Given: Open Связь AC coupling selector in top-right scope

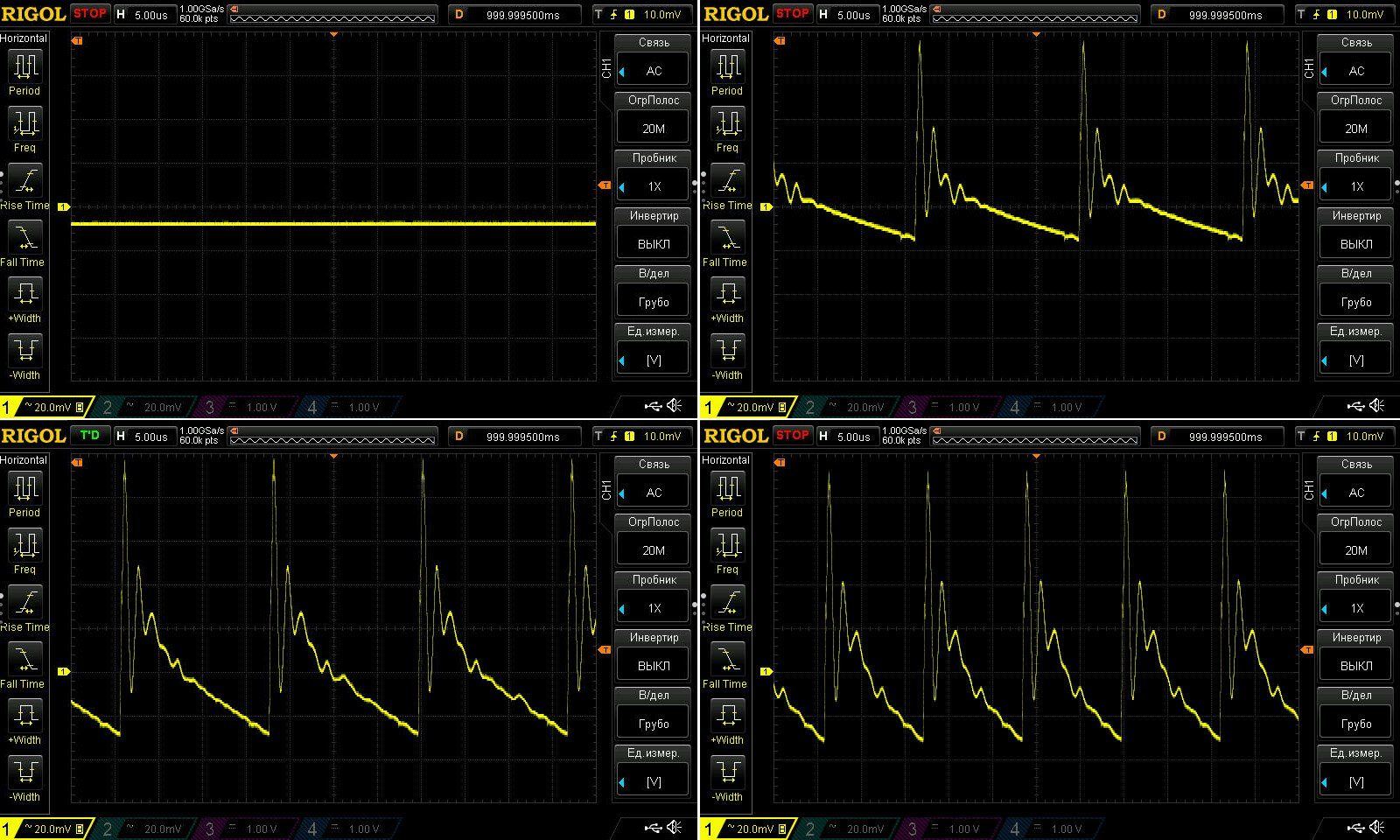Looking at the screenshot, I should tap(1355, 71).
